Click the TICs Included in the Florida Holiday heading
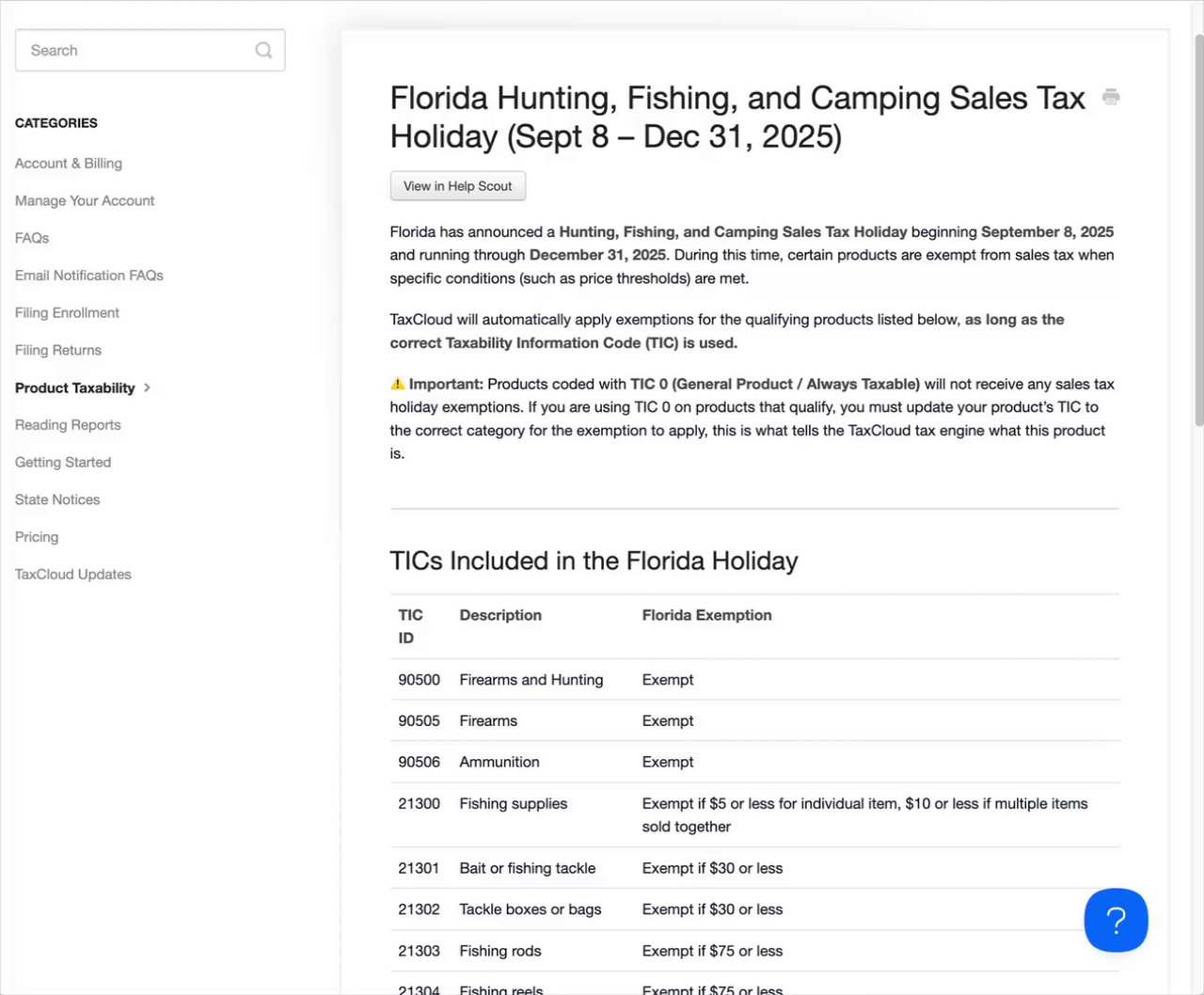The image size is (1204, 995). 594,561
